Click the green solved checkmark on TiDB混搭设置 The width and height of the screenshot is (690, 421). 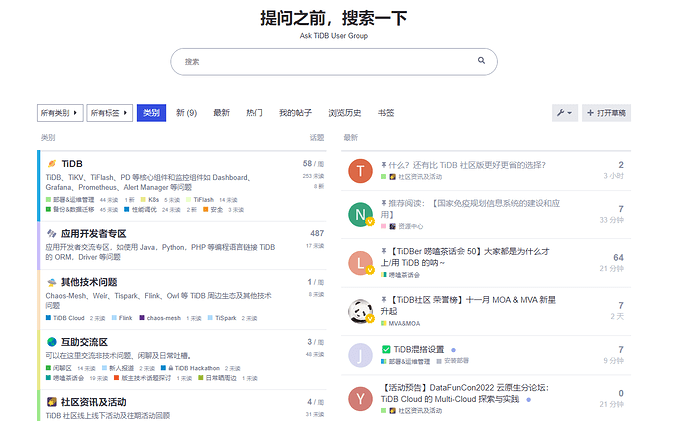coord(386,349)
